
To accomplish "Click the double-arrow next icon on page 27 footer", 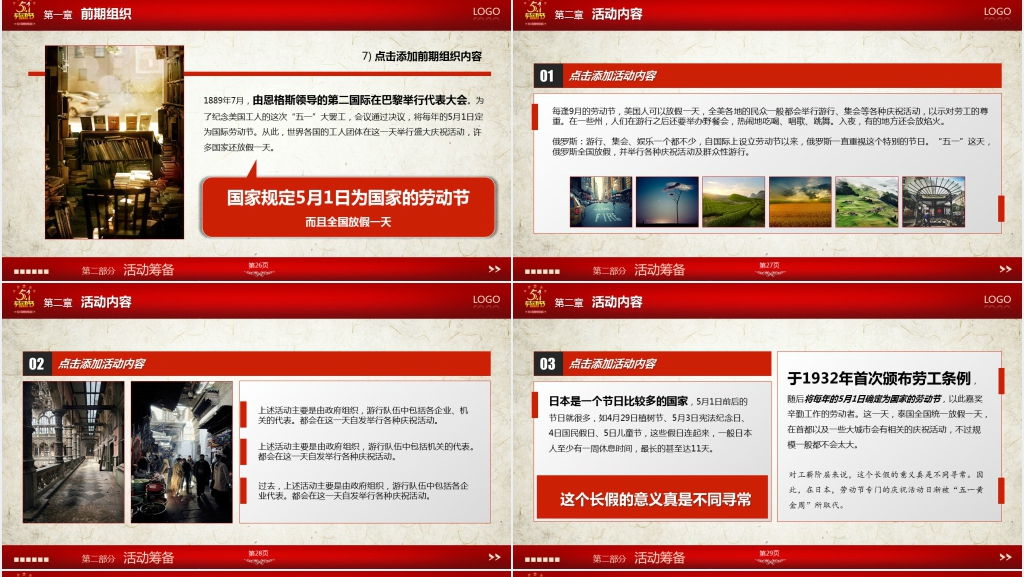I will (x=1005, y=269).
